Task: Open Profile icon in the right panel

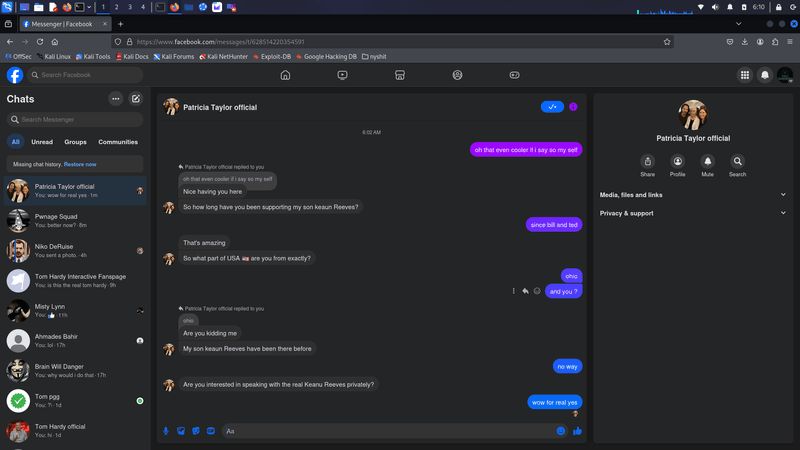Action: [x=678, y=162]
